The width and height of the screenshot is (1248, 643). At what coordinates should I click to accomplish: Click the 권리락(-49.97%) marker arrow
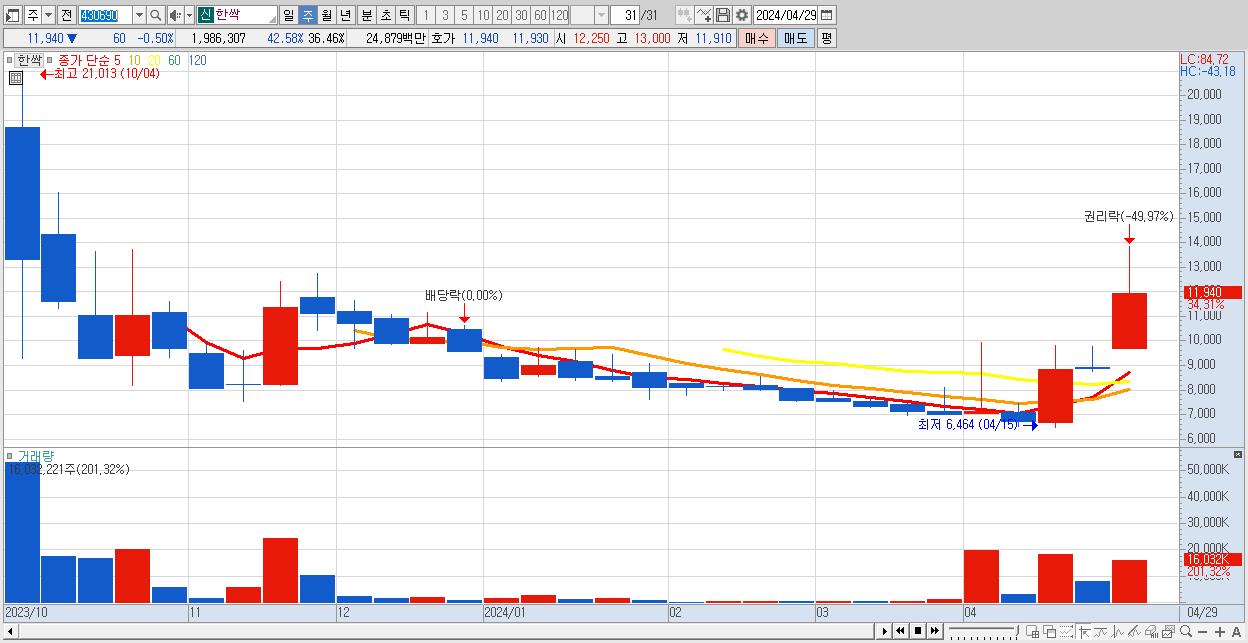(1129, 236)
